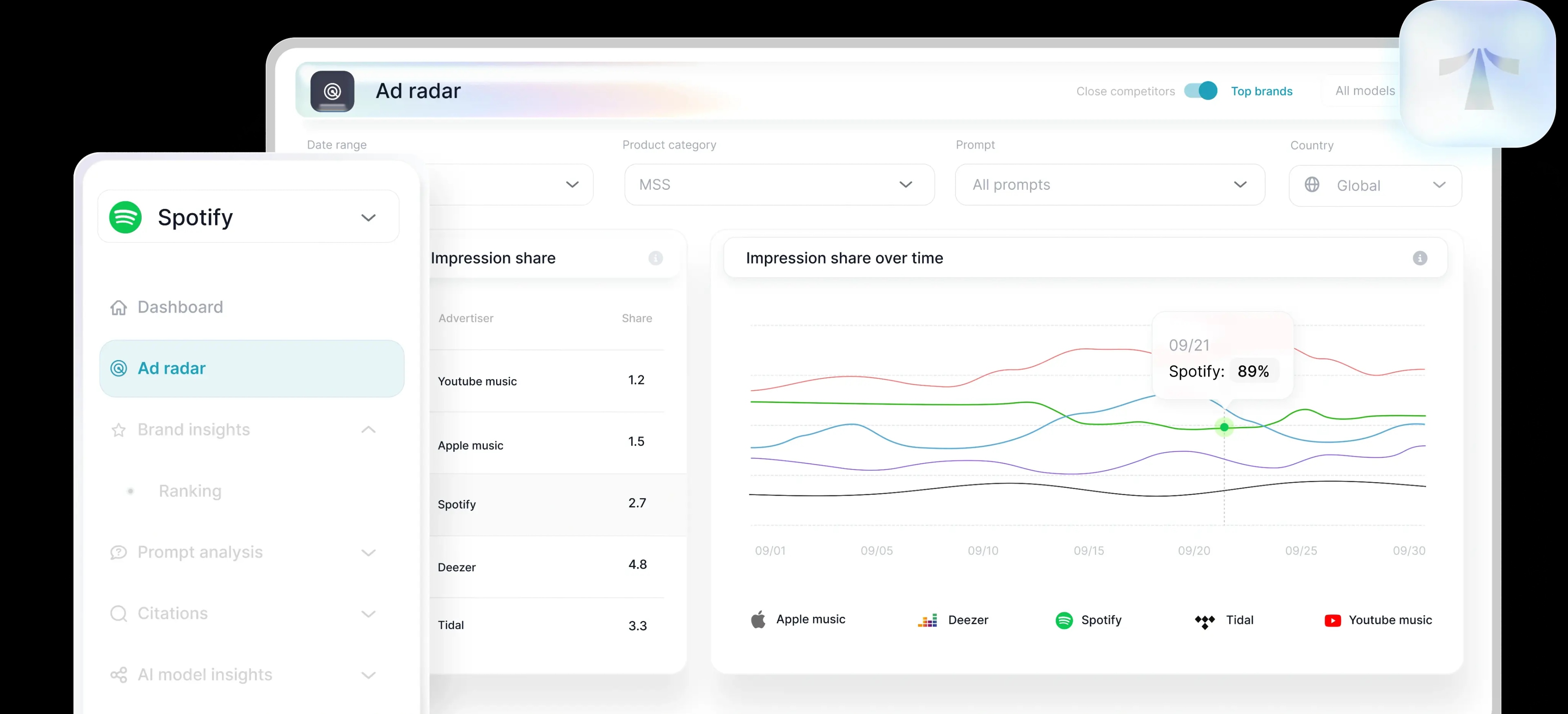The width and height of the screenshot is (1568, 714).
Task: Click the globe icon in Country field
Action: [1312, 185]
